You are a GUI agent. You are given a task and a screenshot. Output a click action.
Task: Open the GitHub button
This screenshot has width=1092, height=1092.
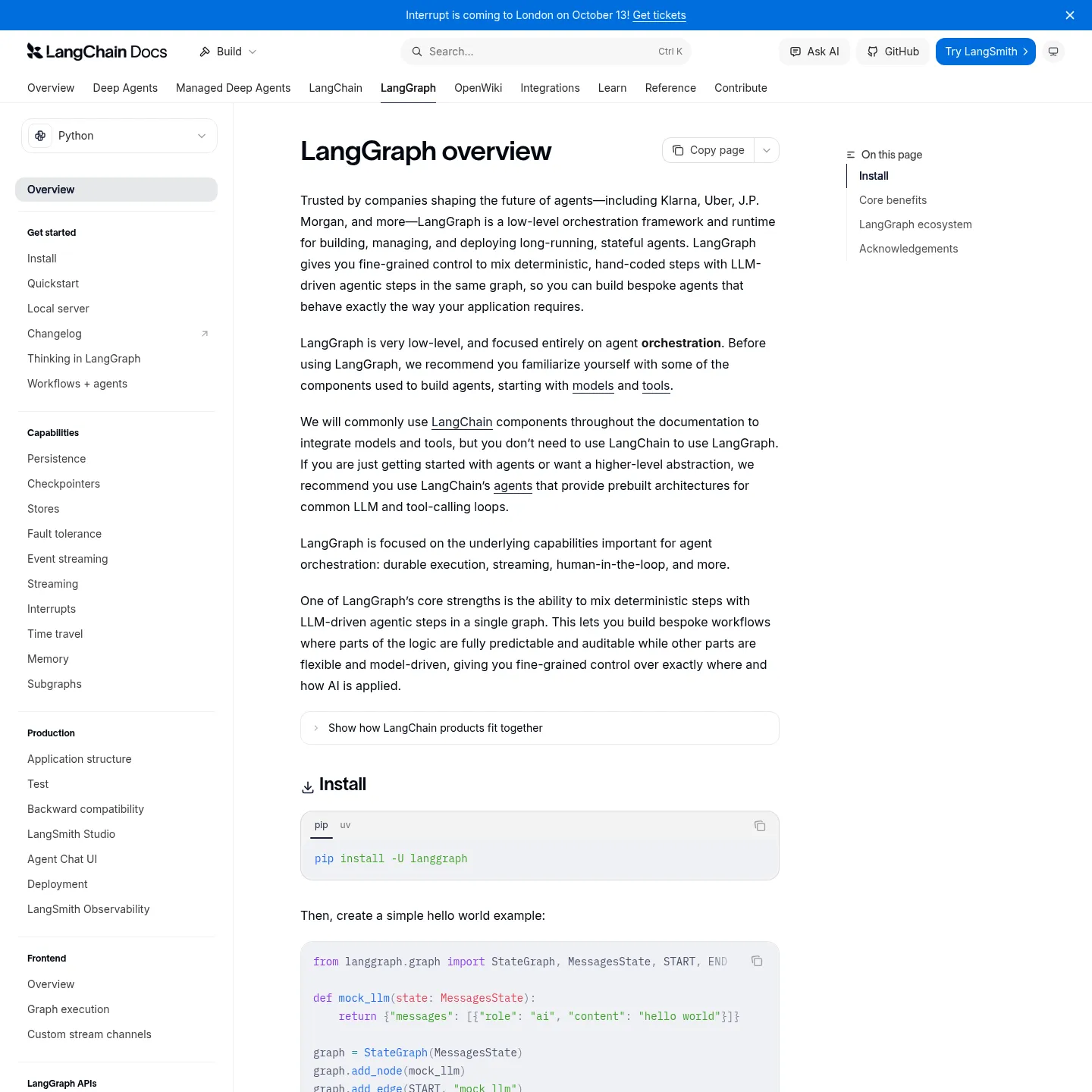tap(893, 52)
